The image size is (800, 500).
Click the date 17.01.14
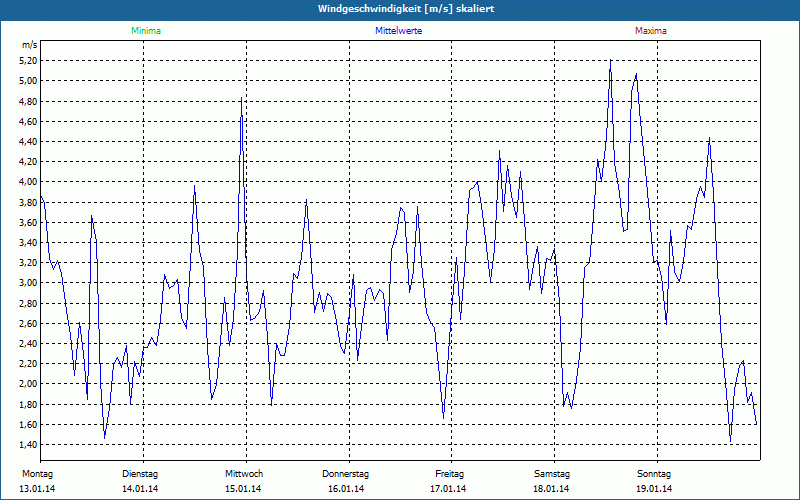pos(448,489)
